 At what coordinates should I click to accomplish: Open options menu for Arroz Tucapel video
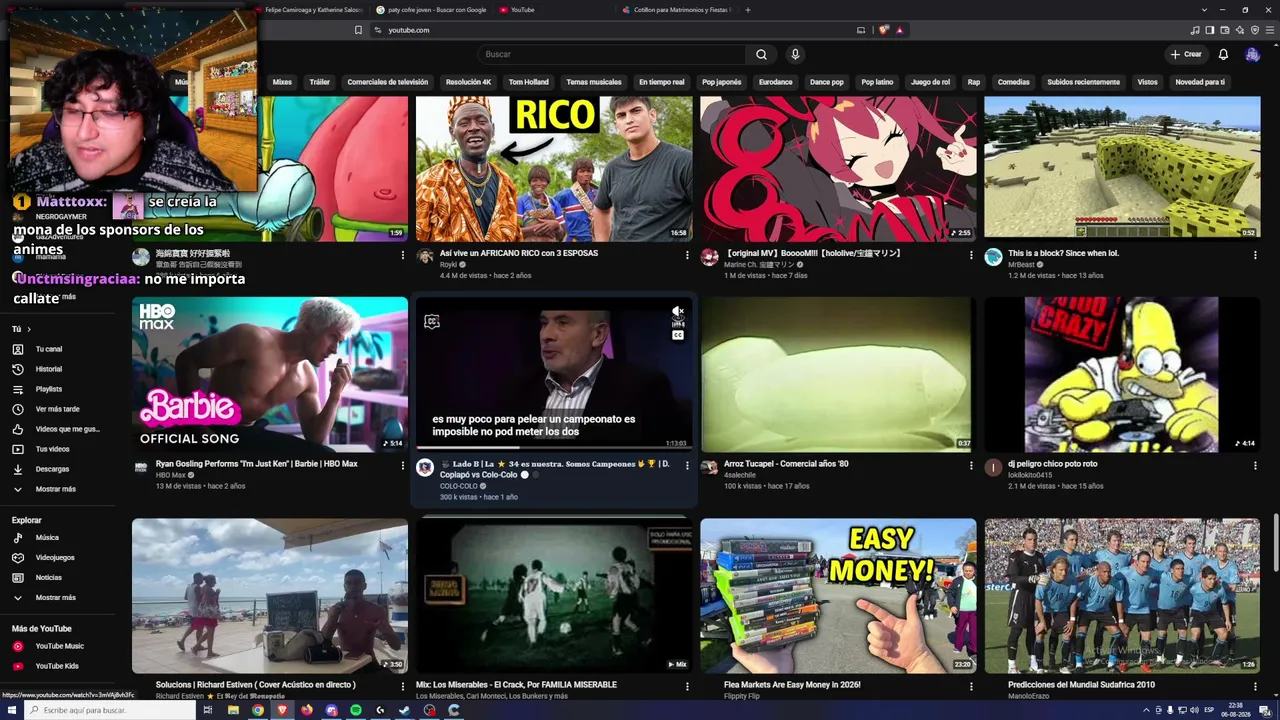[x=971, y=466]
